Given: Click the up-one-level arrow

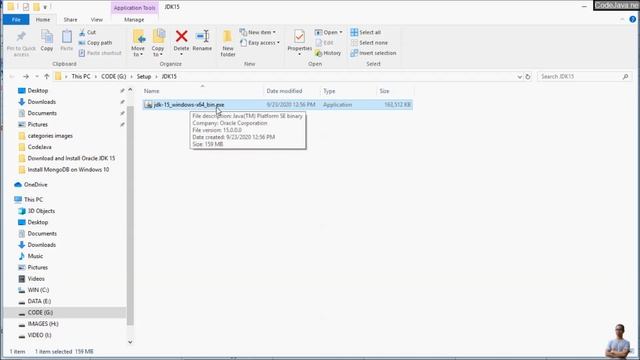Looking at the screenshot, I should pos(47,76).
